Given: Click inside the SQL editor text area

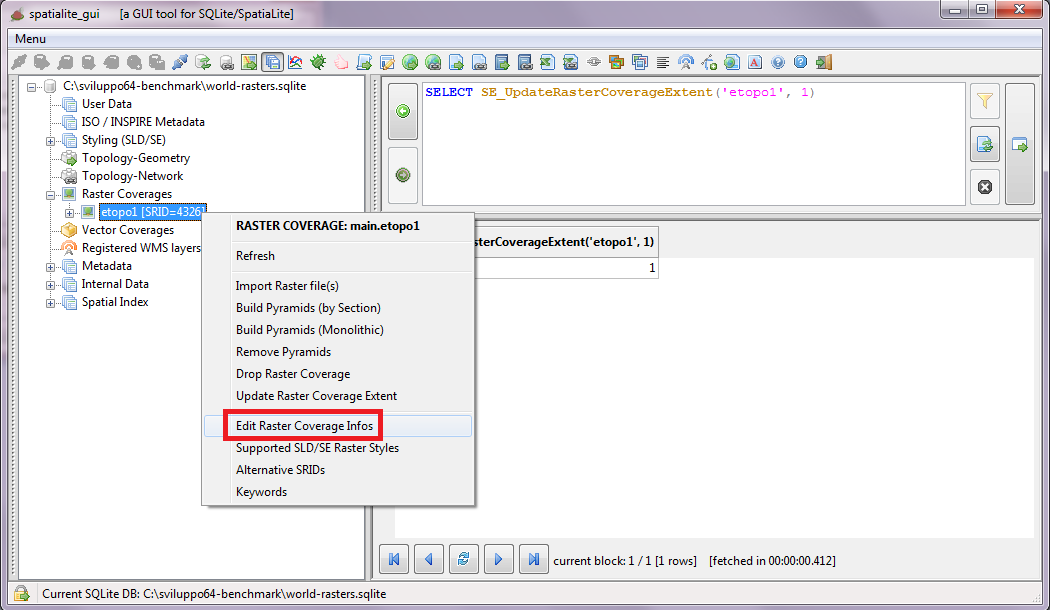Looking at the screenshot, I should coord(693,144).
